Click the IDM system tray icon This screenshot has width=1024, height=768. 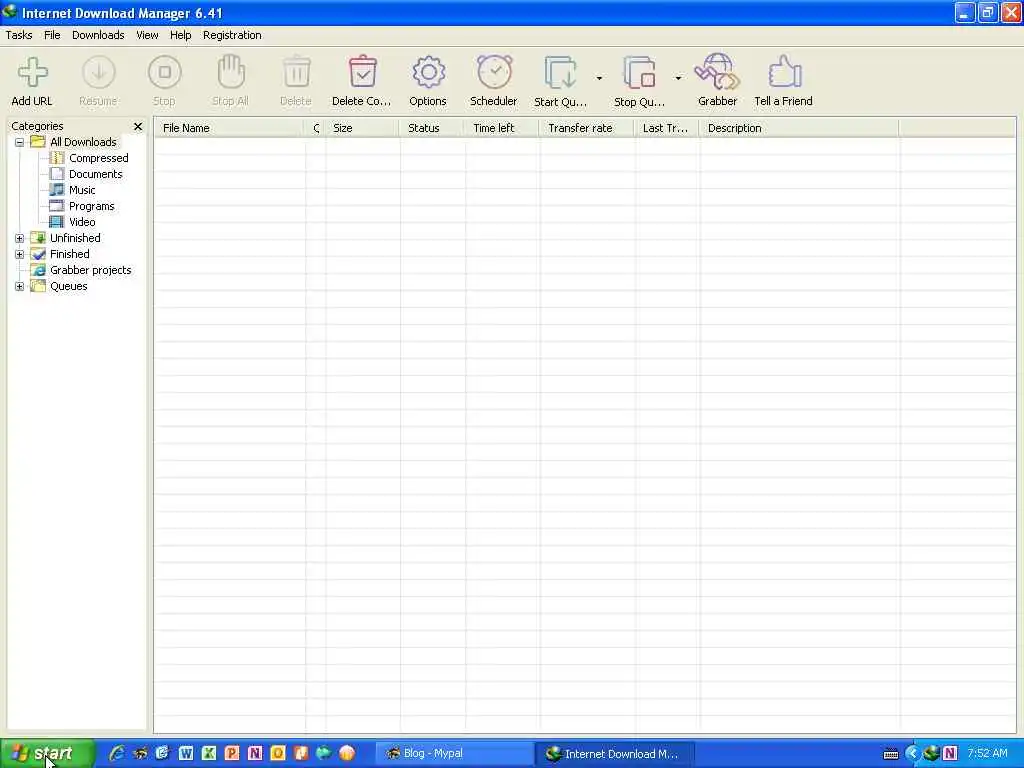click(931, 754)
